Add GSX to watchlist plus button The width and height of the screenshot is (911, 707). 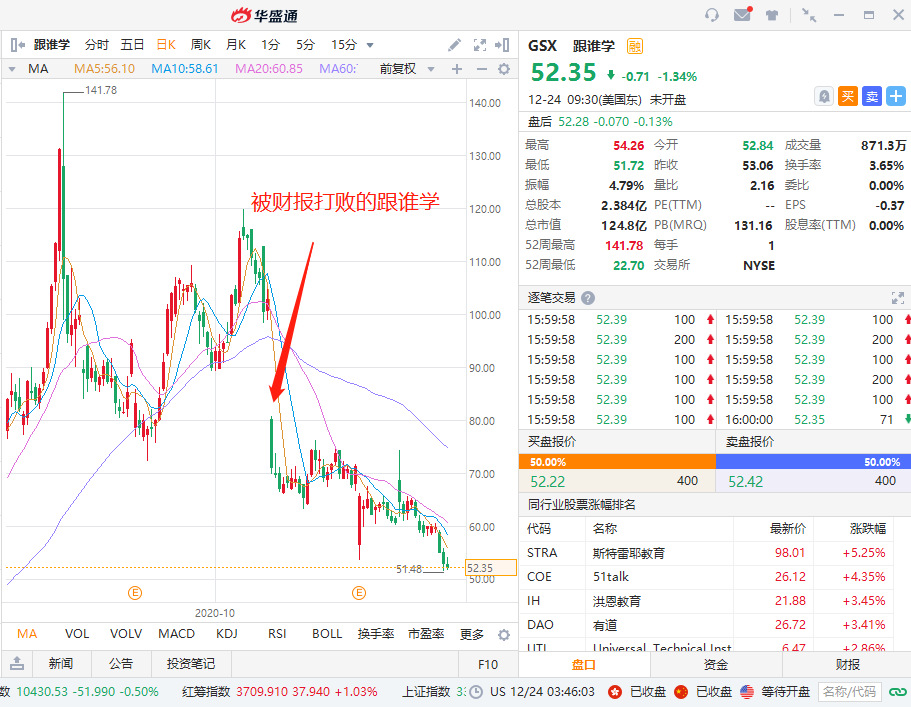pyautogui.click(x=895, y=96)
